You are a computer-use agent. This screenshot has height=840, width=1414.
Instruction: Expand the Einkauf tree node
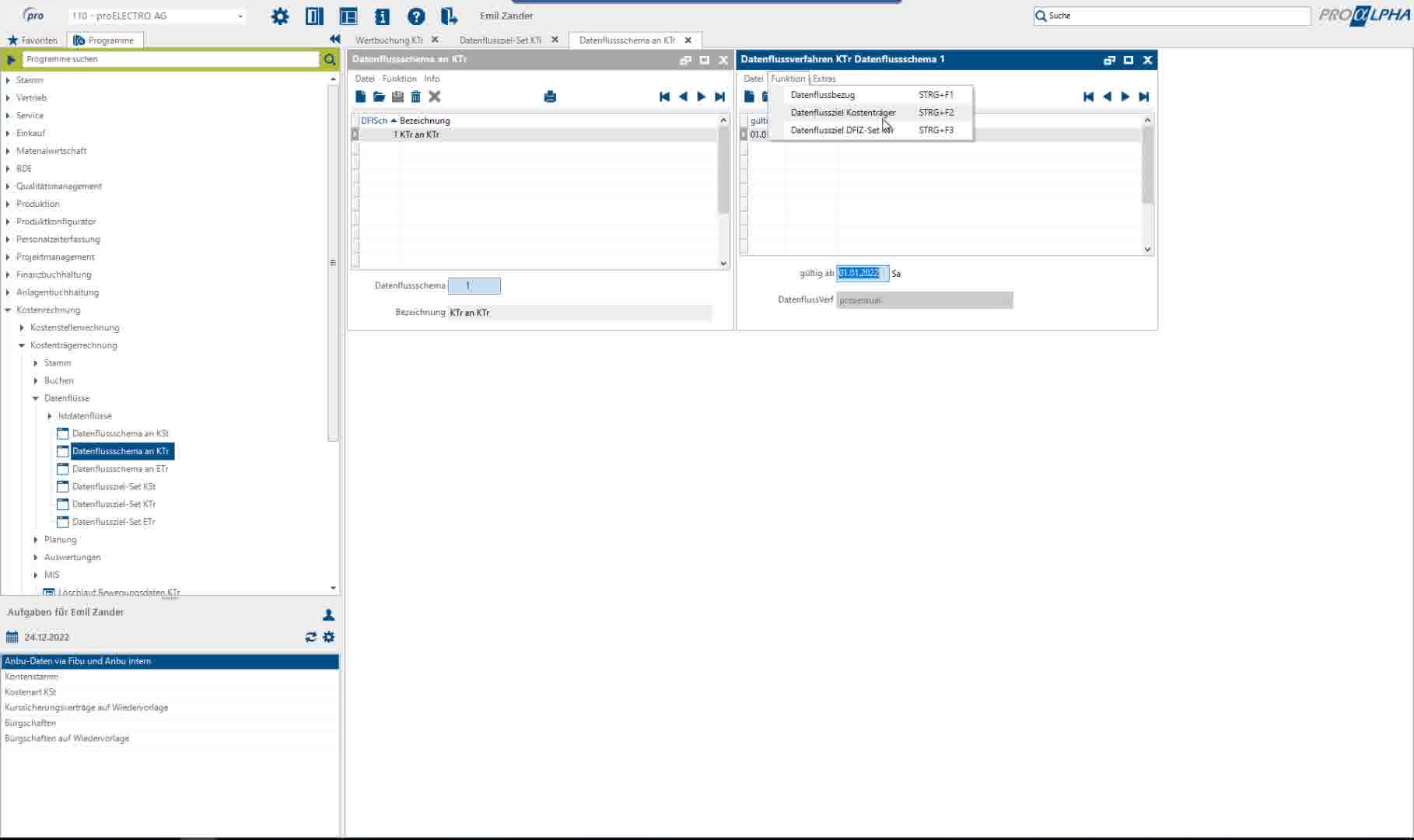(x=8, y=133)
